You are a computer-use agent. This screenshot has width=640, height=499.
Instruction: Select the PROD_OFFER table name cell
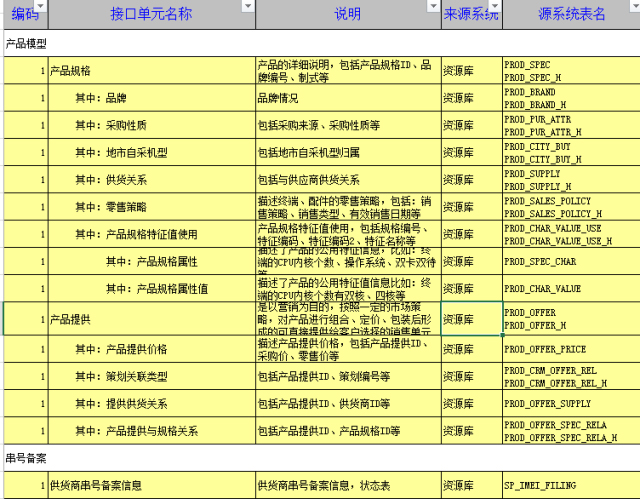tap(571, 319)
